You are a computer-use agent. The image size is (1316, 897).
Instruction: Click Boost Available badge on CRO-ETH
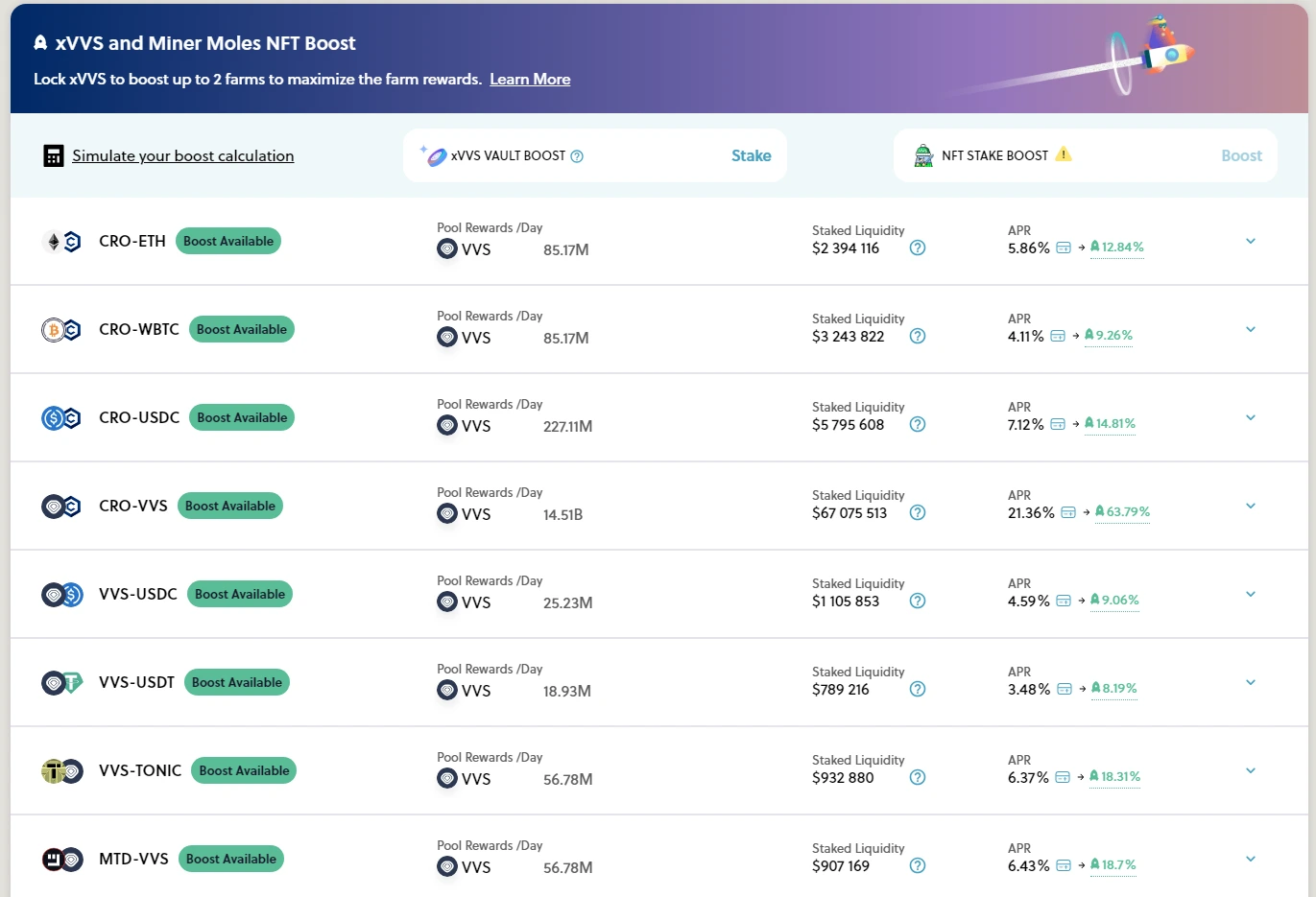pos(228,242)
